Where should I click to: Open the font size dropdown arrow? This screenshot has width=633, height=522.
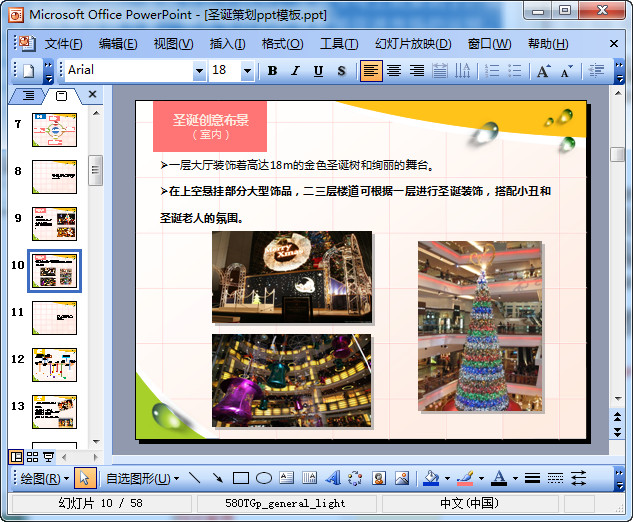pos(247,71)
